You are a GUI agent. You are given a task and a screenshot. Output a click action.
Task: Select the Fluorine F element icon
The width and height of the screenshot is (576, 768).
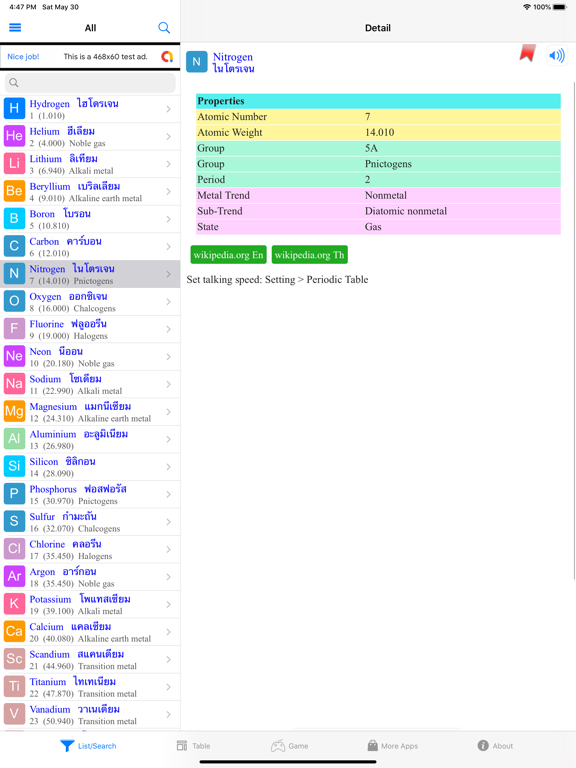(x=14, y=328)
